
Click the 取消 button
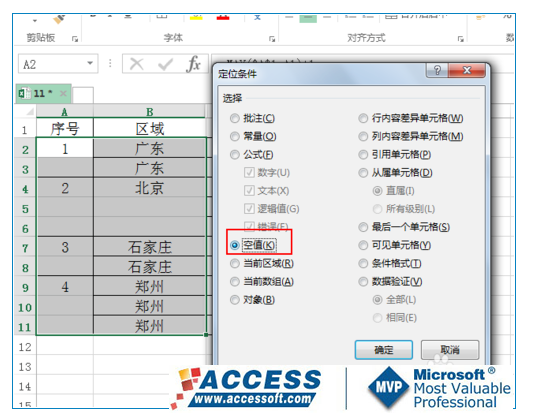tap(450, 350)
